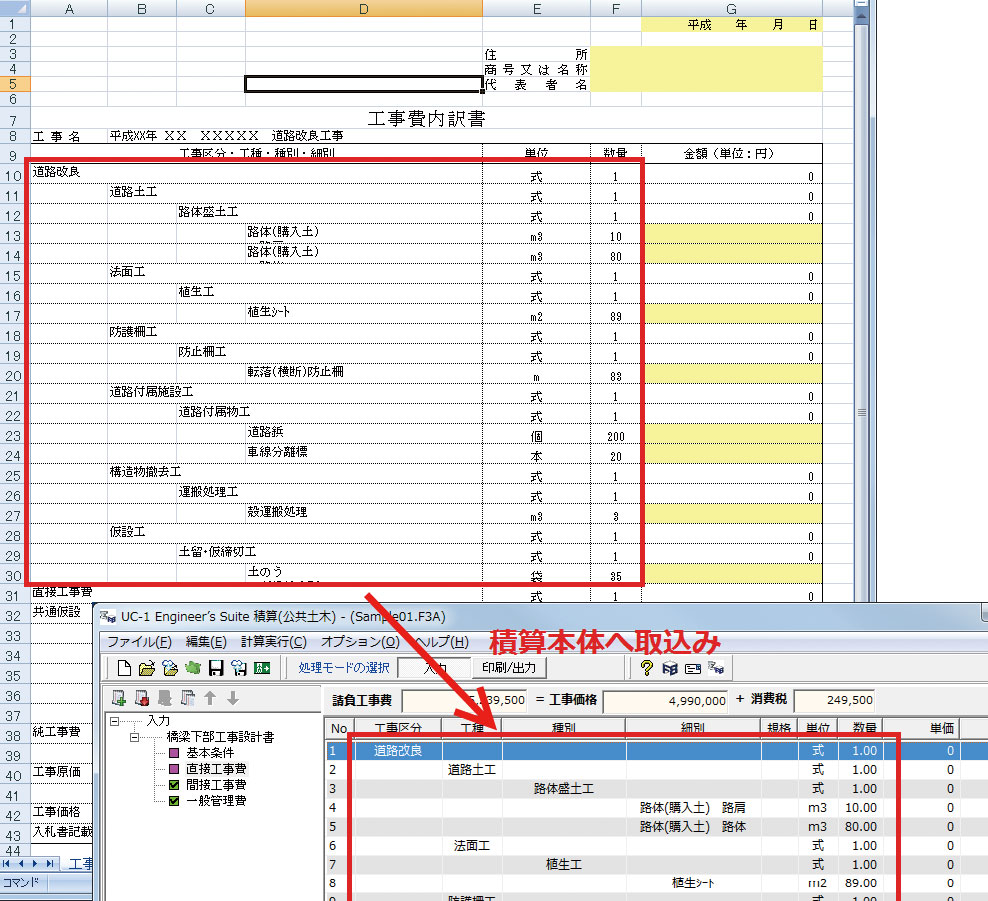Click the previous-sheet navigation arrow in Excel
The image size is (988, 901).
21,863
